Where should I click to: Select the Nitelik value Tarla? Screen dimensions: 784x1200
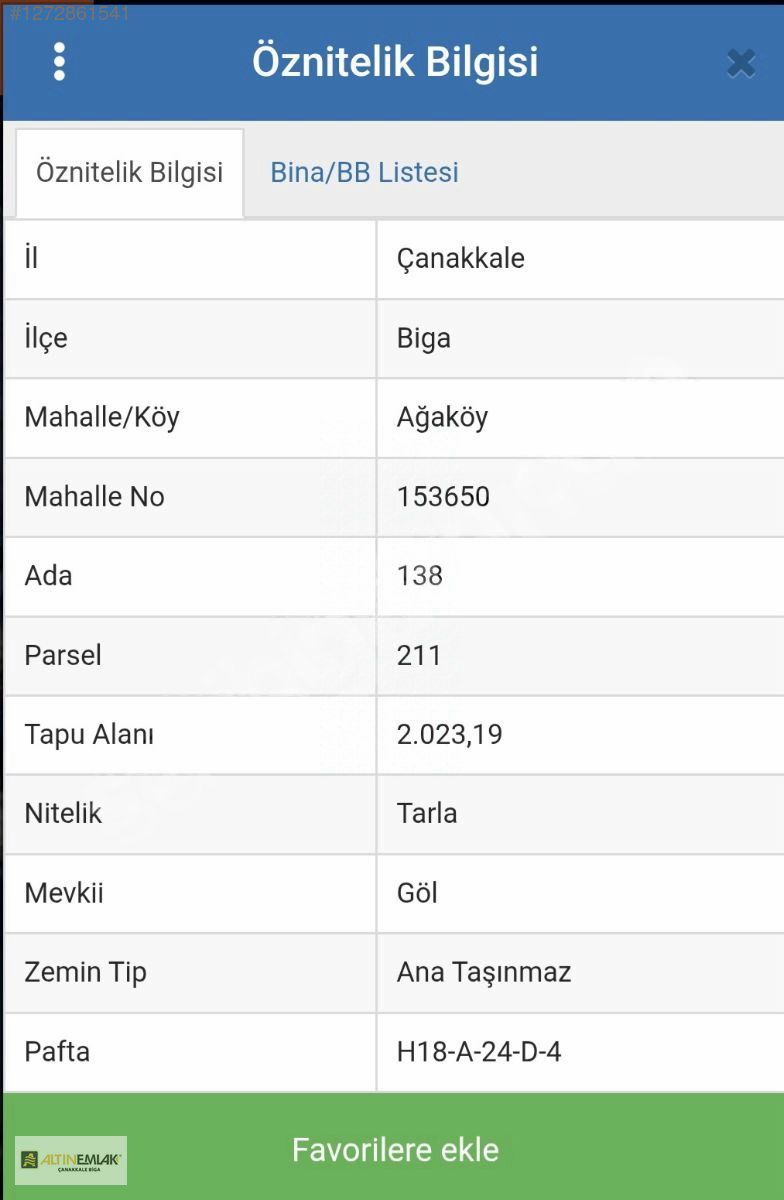click(427, 813)
